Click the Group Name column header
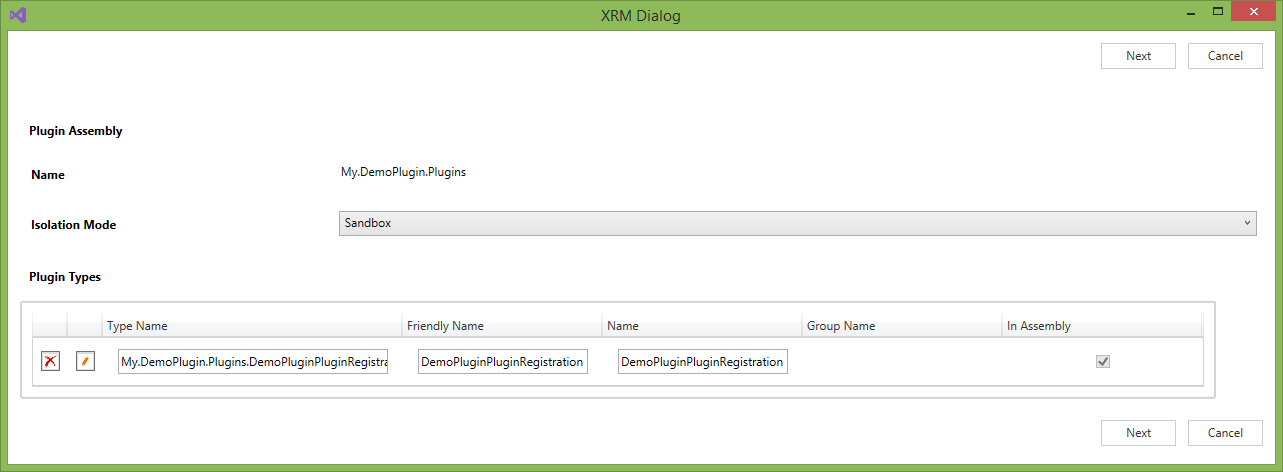 901,326
